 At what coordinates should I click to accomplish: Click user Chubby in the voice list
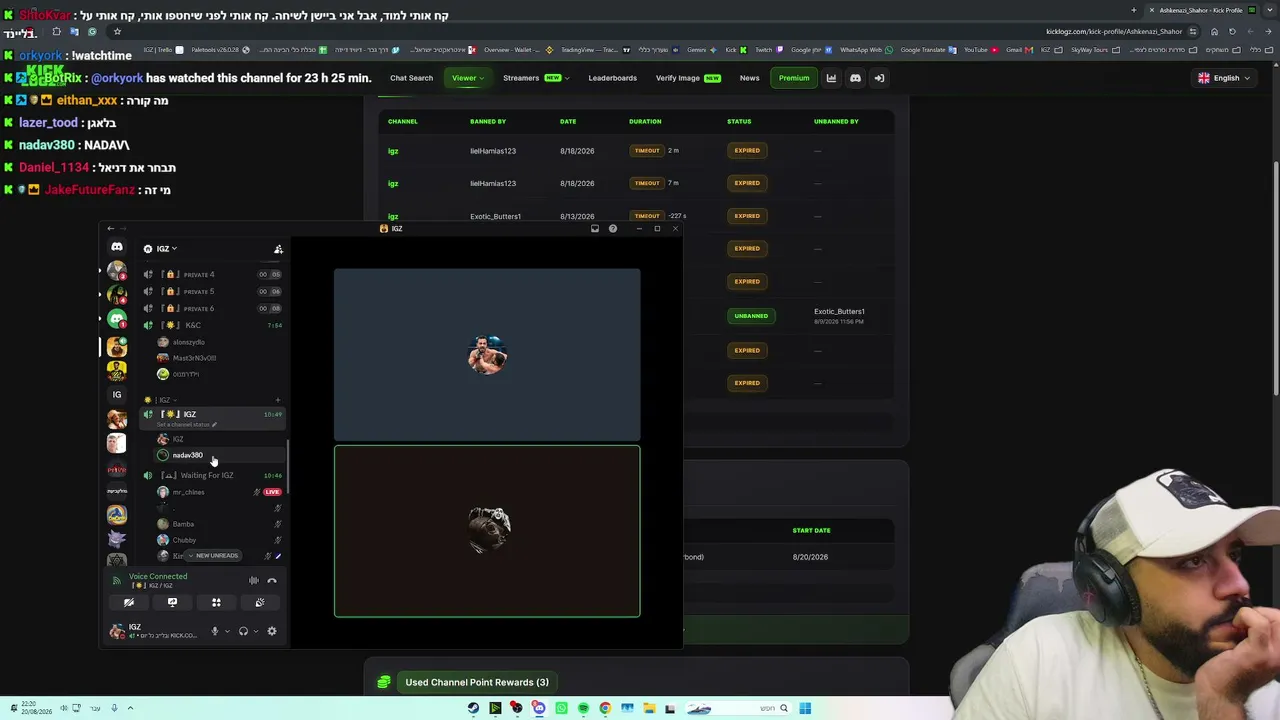218,540
